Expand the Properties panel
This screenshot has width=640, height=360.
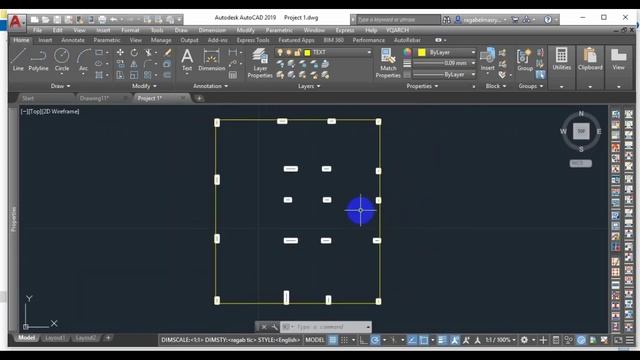point(422,86)
